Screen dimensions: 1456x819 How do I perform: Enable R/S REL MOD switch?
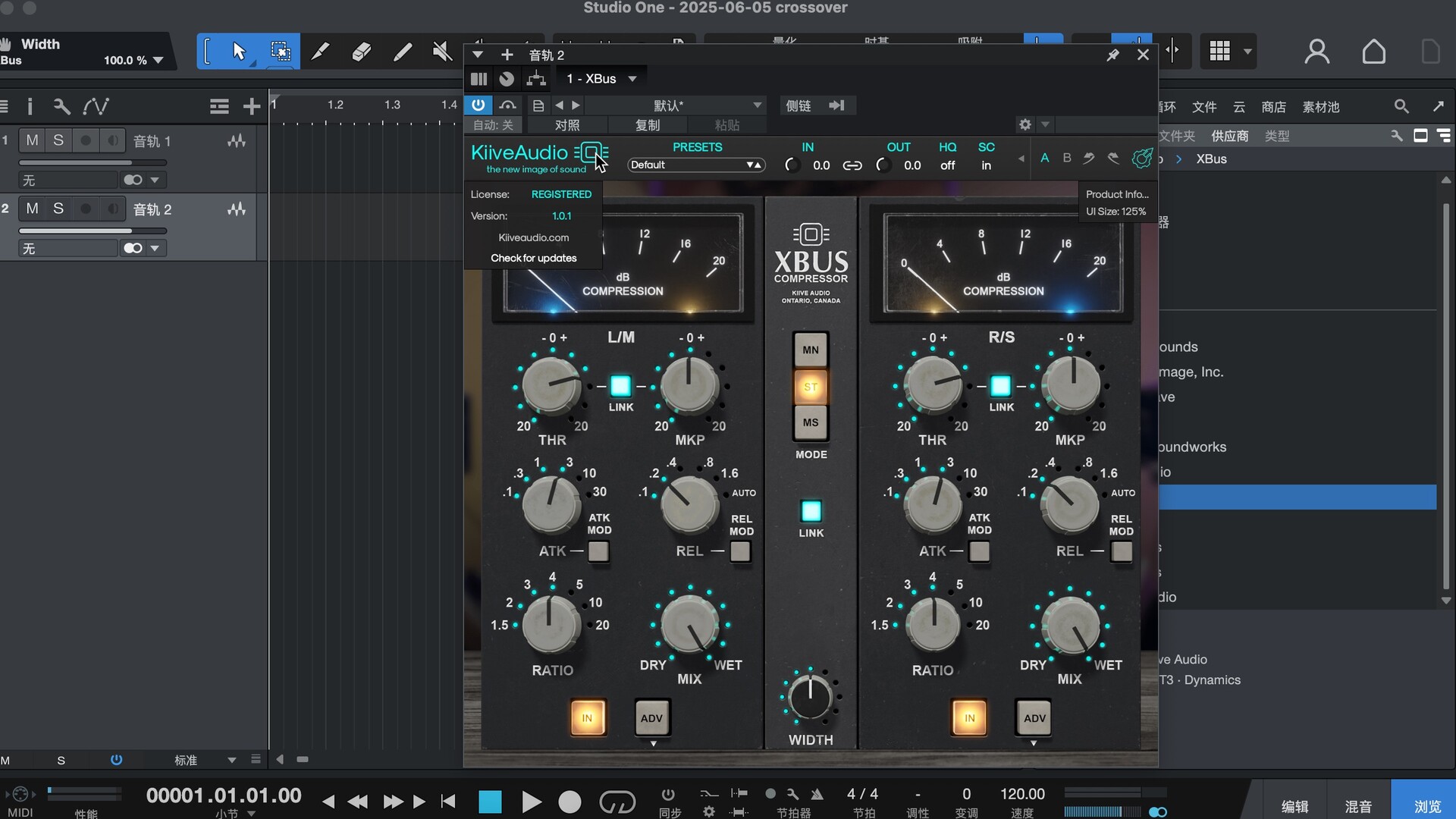pyautogui.click(x=1122, y=551)
